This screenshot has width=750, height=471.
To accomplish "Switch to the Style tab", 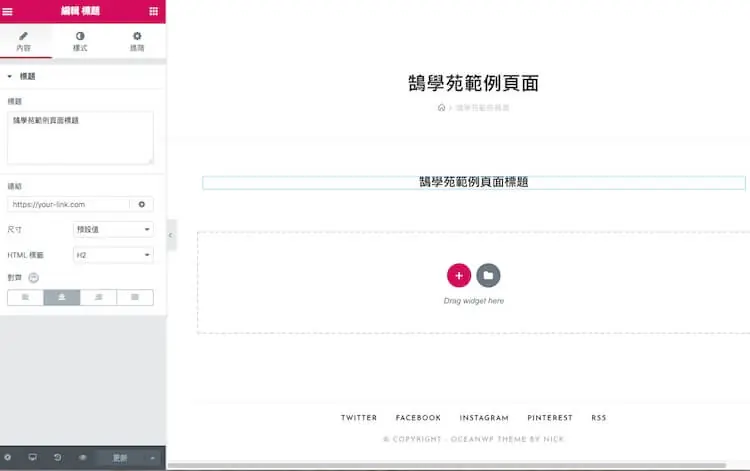I will [x=80, y=42].
